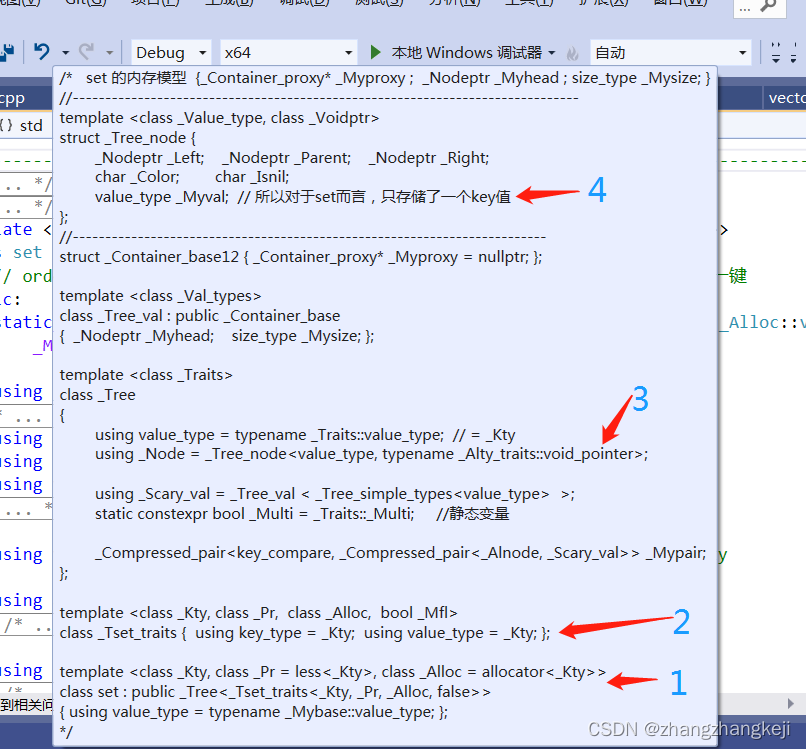This screenshot has height=749, width=806.
Task: Open the x64 platform combo box
Action: 288,52
